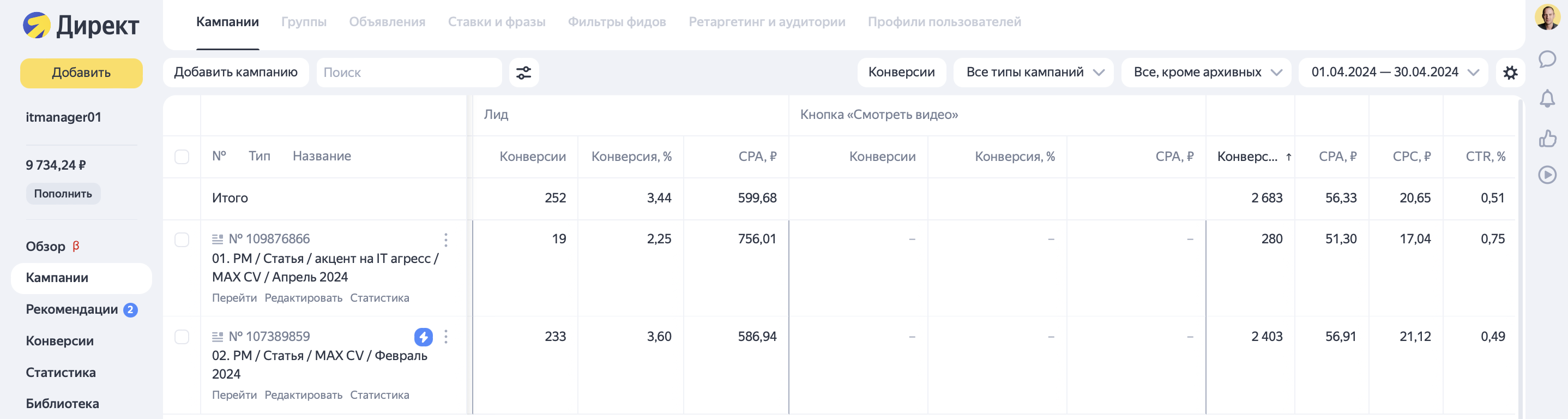This screenshot has width=1568, height=419.
Task: Open the chat messages icon
Action: (x=1547, y=59)
